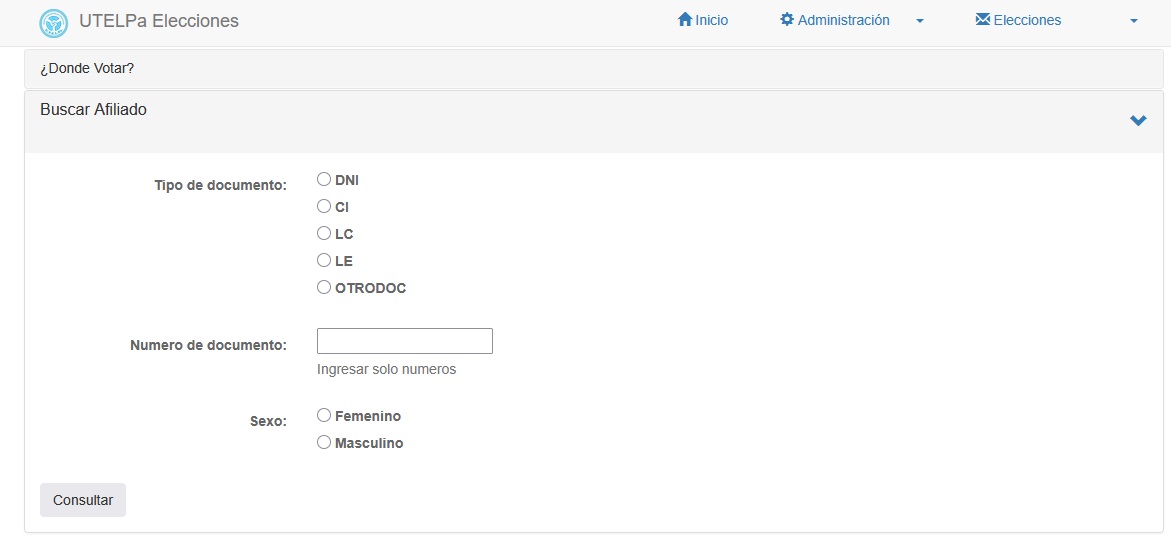The height and width of the screenshot is (541, 1171).
Task: Click the house icon beside Inicio
Action: (685, 20)
